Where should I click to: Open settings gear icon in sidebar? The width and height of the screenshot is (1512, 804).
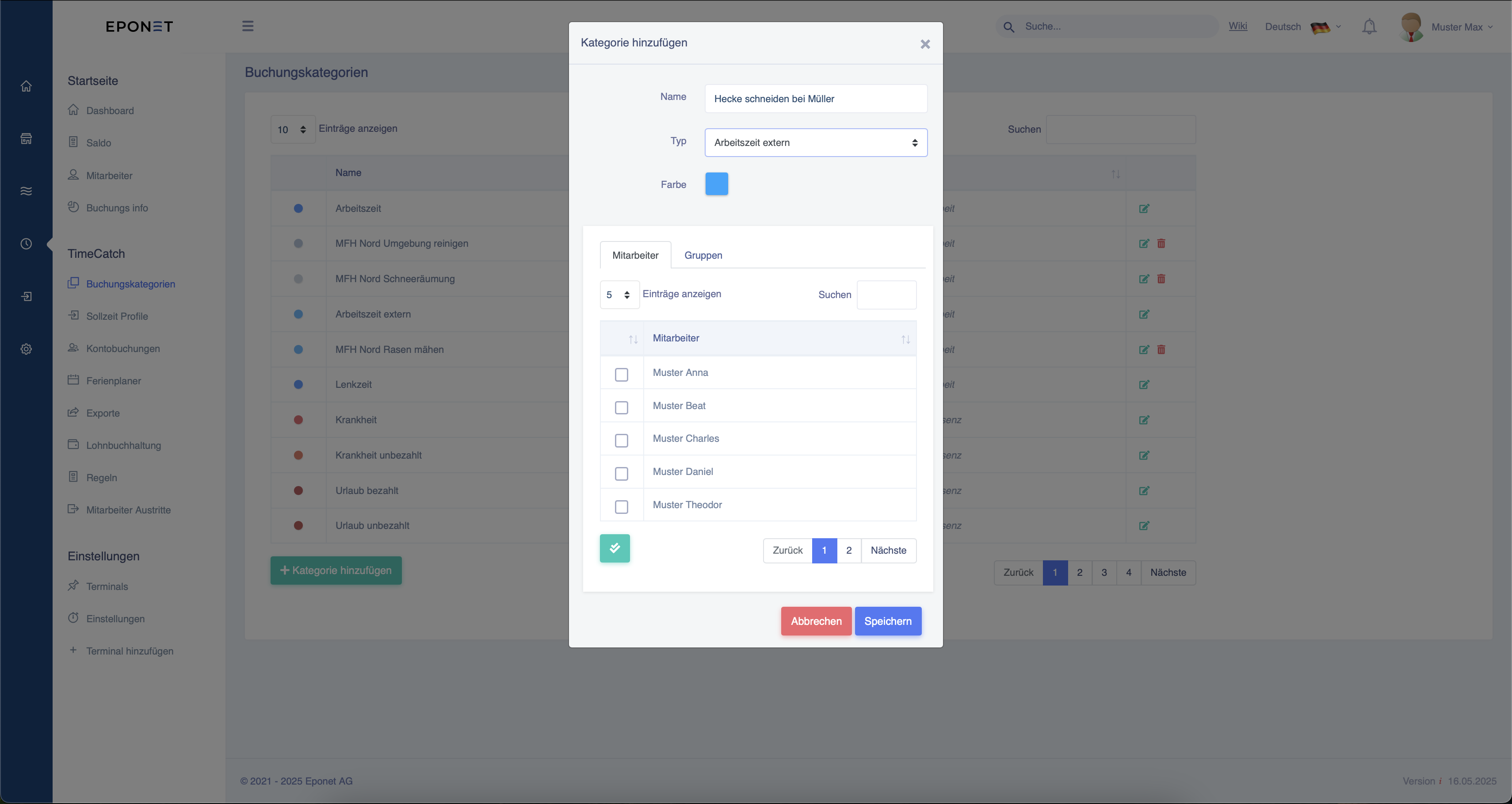tap(26, 348)
